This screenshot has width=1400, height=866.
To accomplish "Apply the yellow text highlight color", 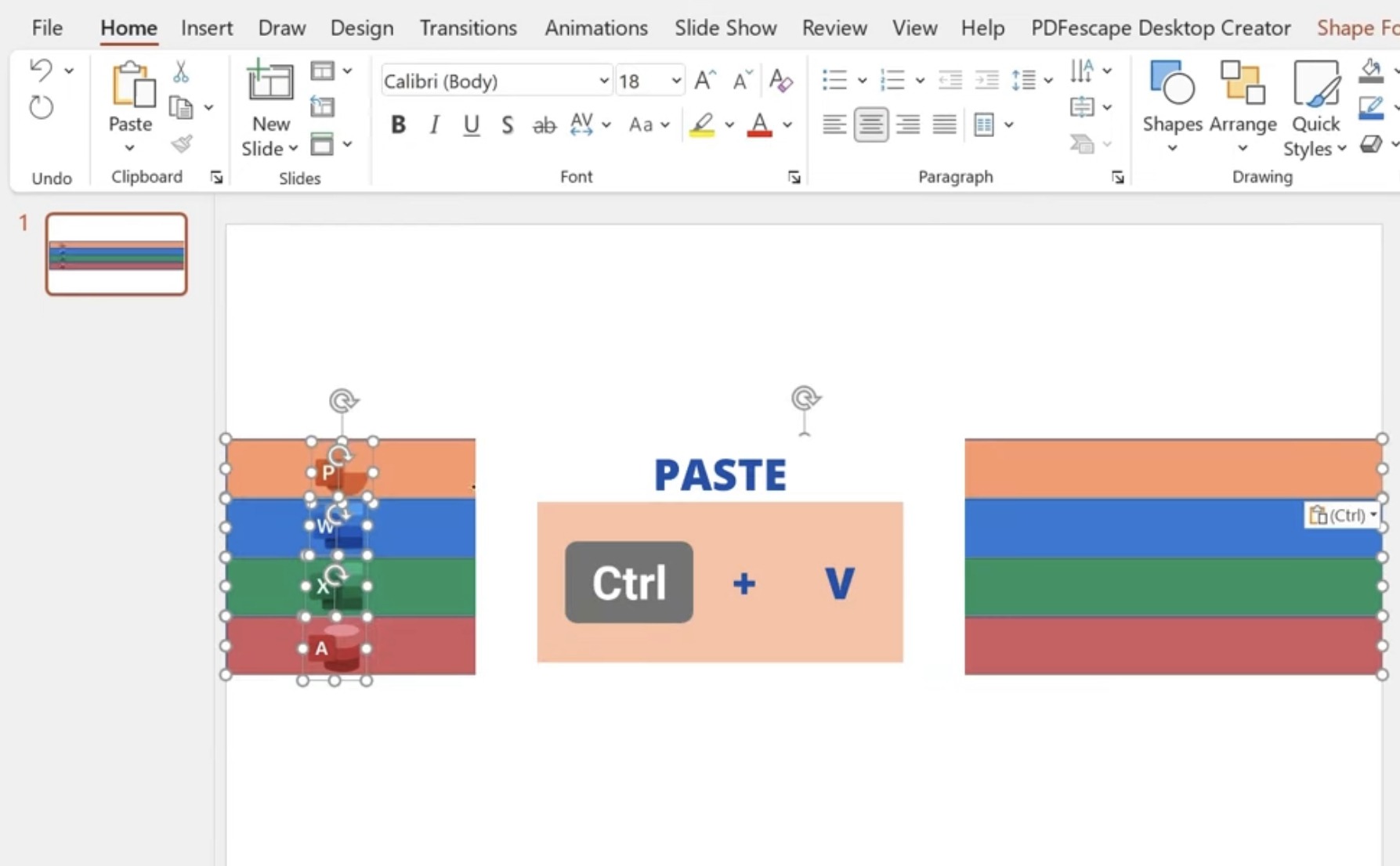I will tap(702, 125).
